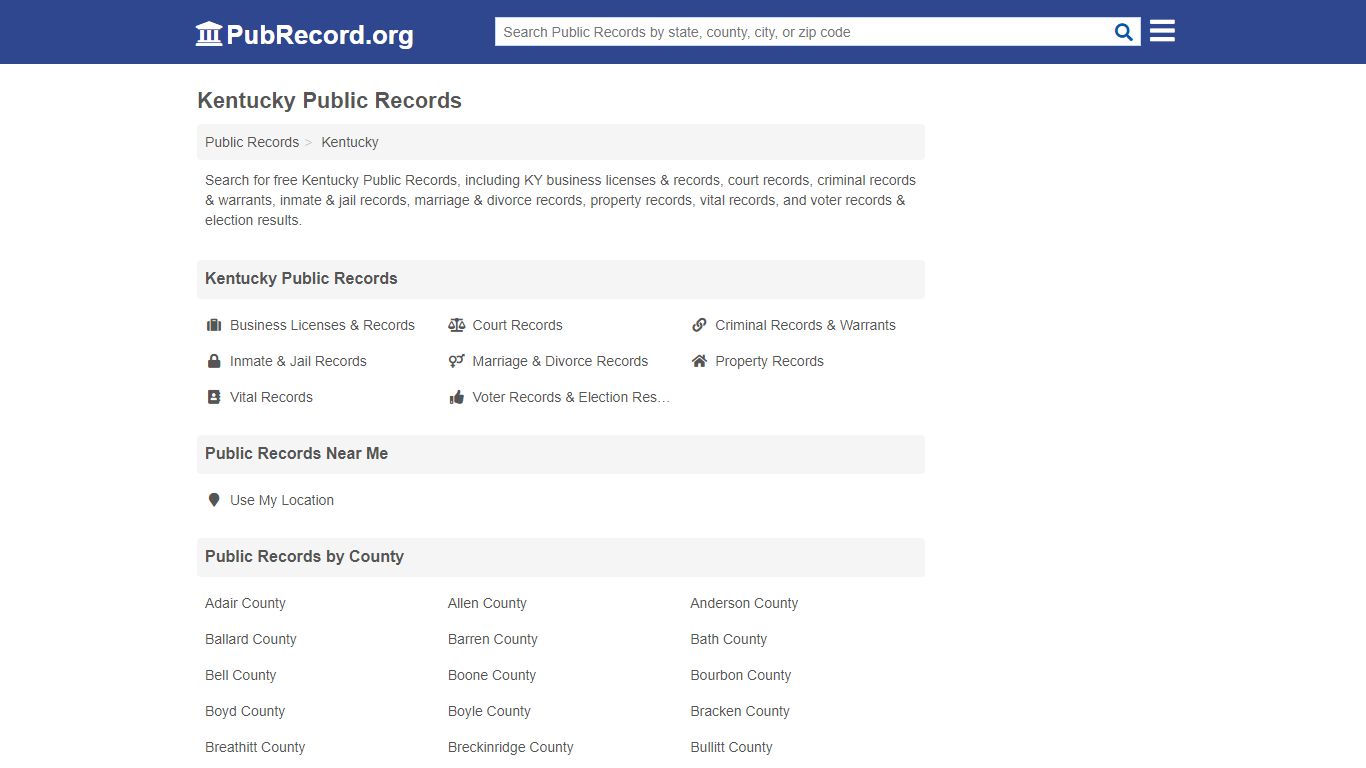
Task: Click the Public Records by County heading
Action: [304, 557]
